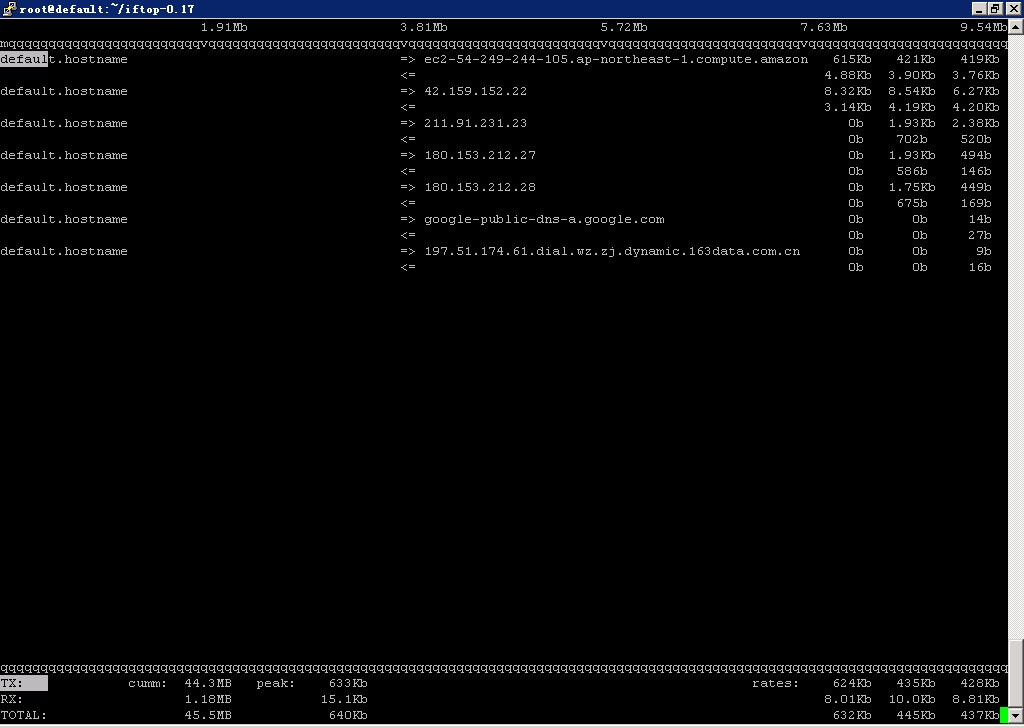Close the iftop terminal window

click(x=1011, y=8)
